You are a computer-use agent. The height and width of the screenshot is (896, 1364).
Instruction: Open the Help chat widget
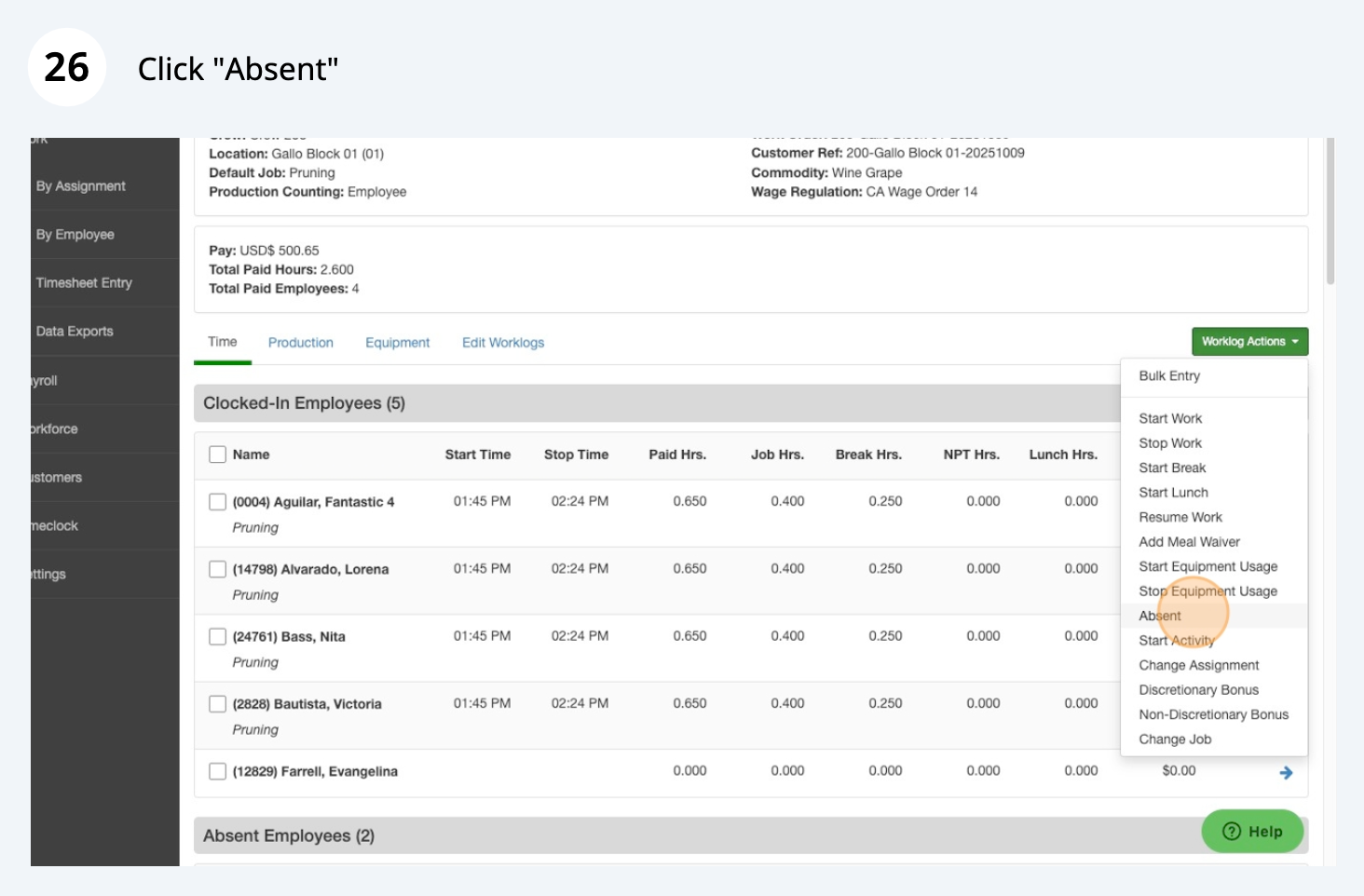pos(1251,831)
